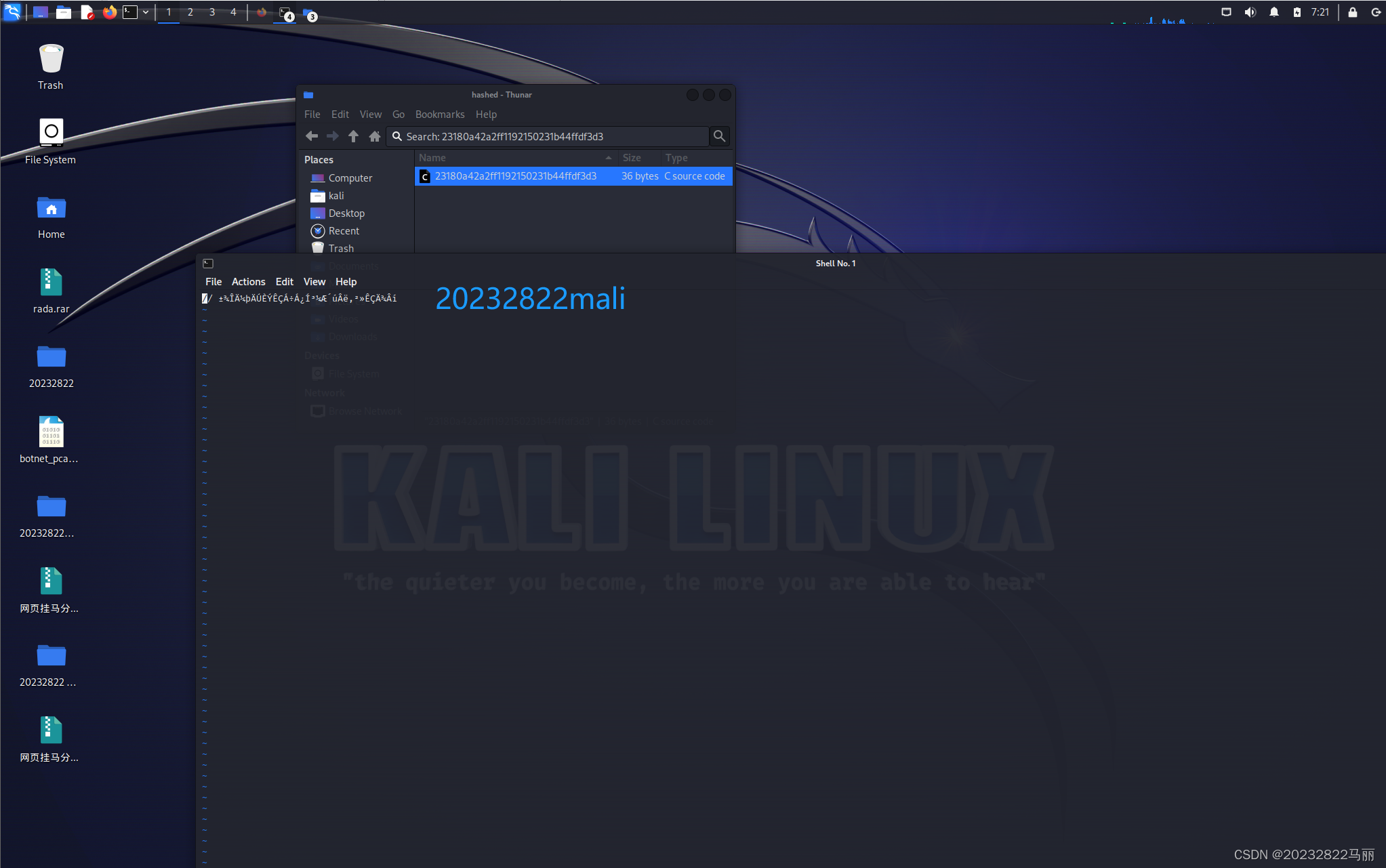Open terminal Help menu

346,282
